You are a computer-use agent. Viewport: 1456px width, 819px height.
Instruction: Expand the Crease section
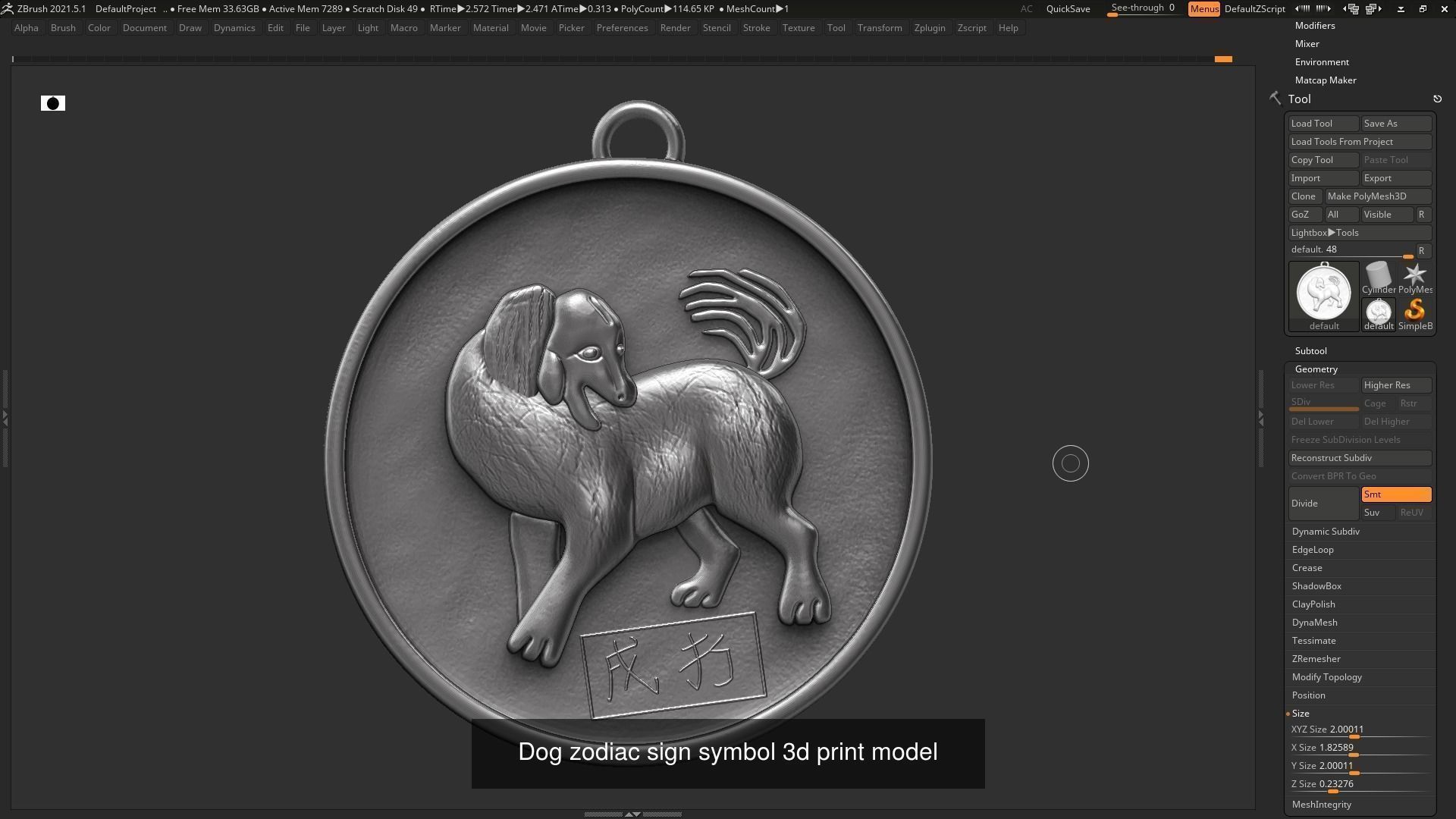click(1307, 568)
